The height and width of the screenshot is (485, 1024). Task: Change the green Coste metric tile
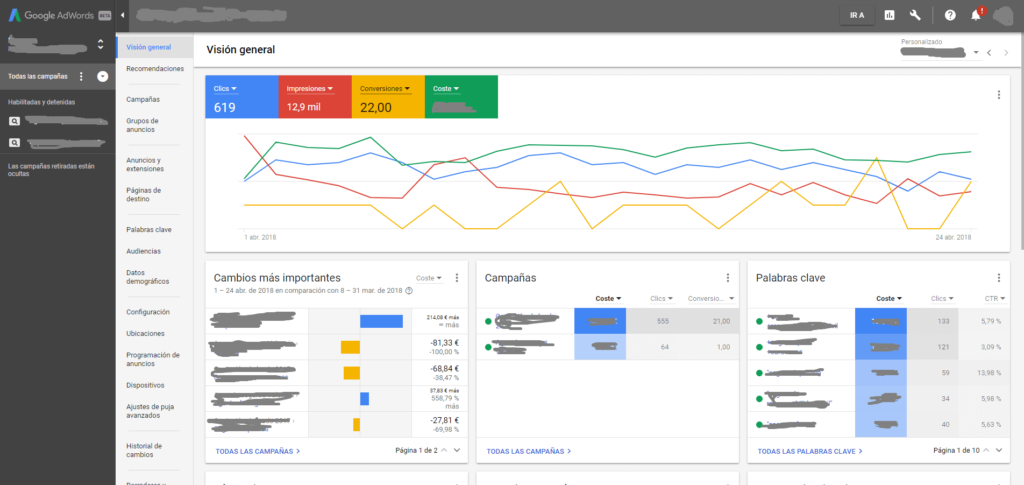[461, 97]
